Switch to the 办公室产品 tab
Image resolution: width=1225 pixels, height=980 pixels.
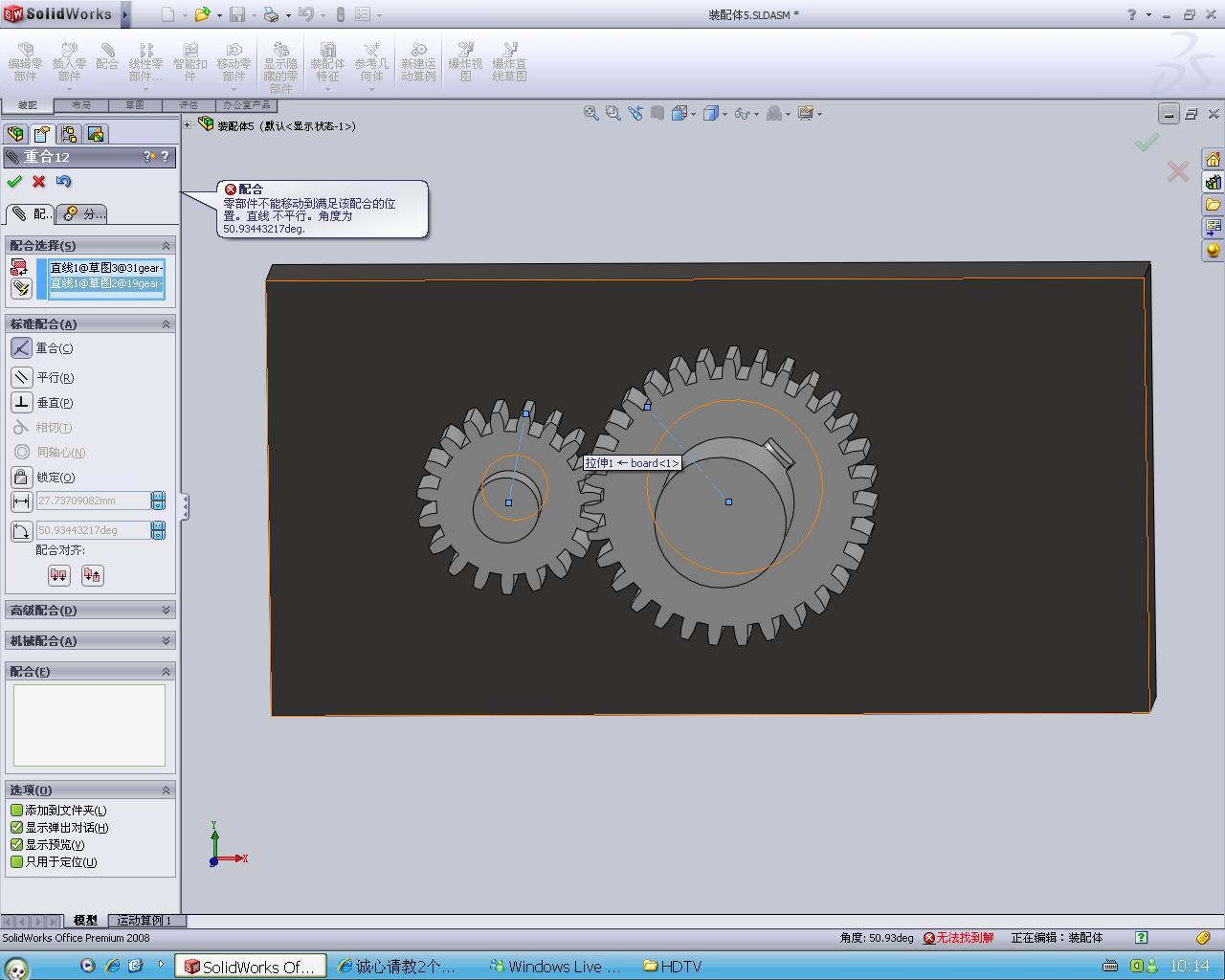pyautogui.click(x=247, y=105)
